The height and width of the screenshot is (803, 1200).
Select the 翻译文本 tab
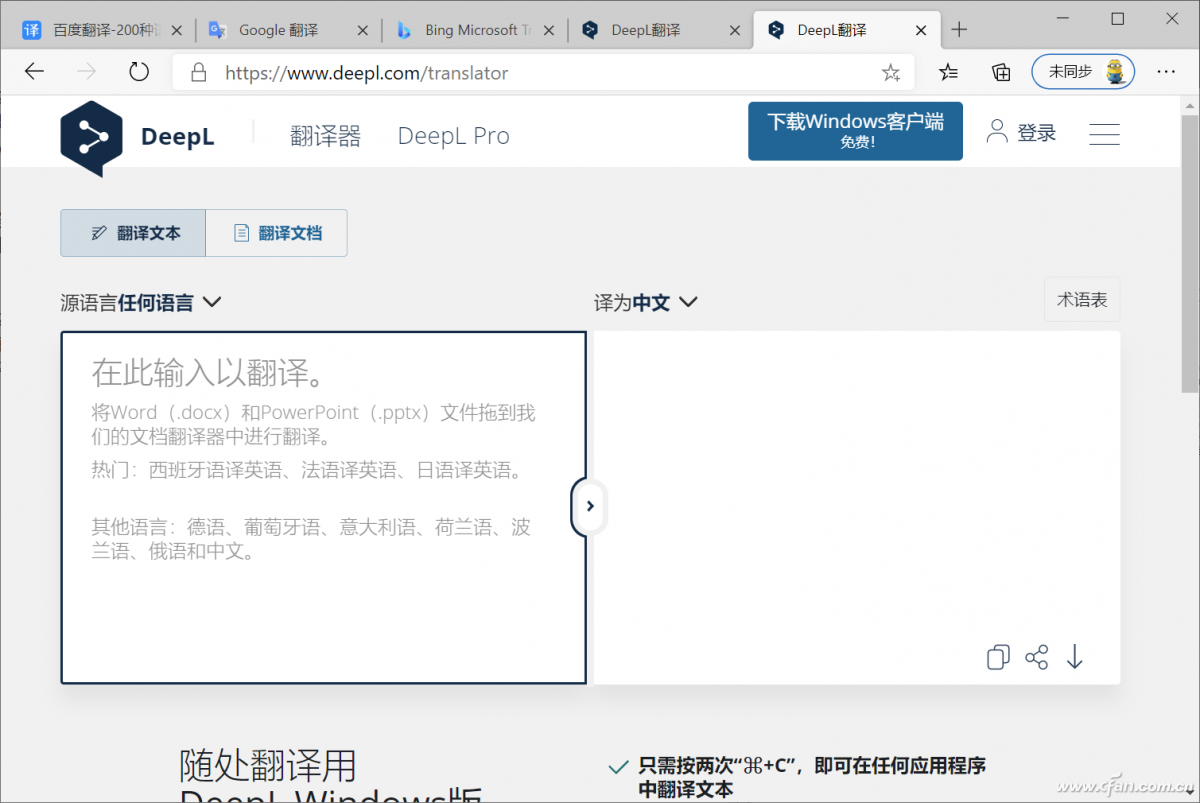click(133, 233)
